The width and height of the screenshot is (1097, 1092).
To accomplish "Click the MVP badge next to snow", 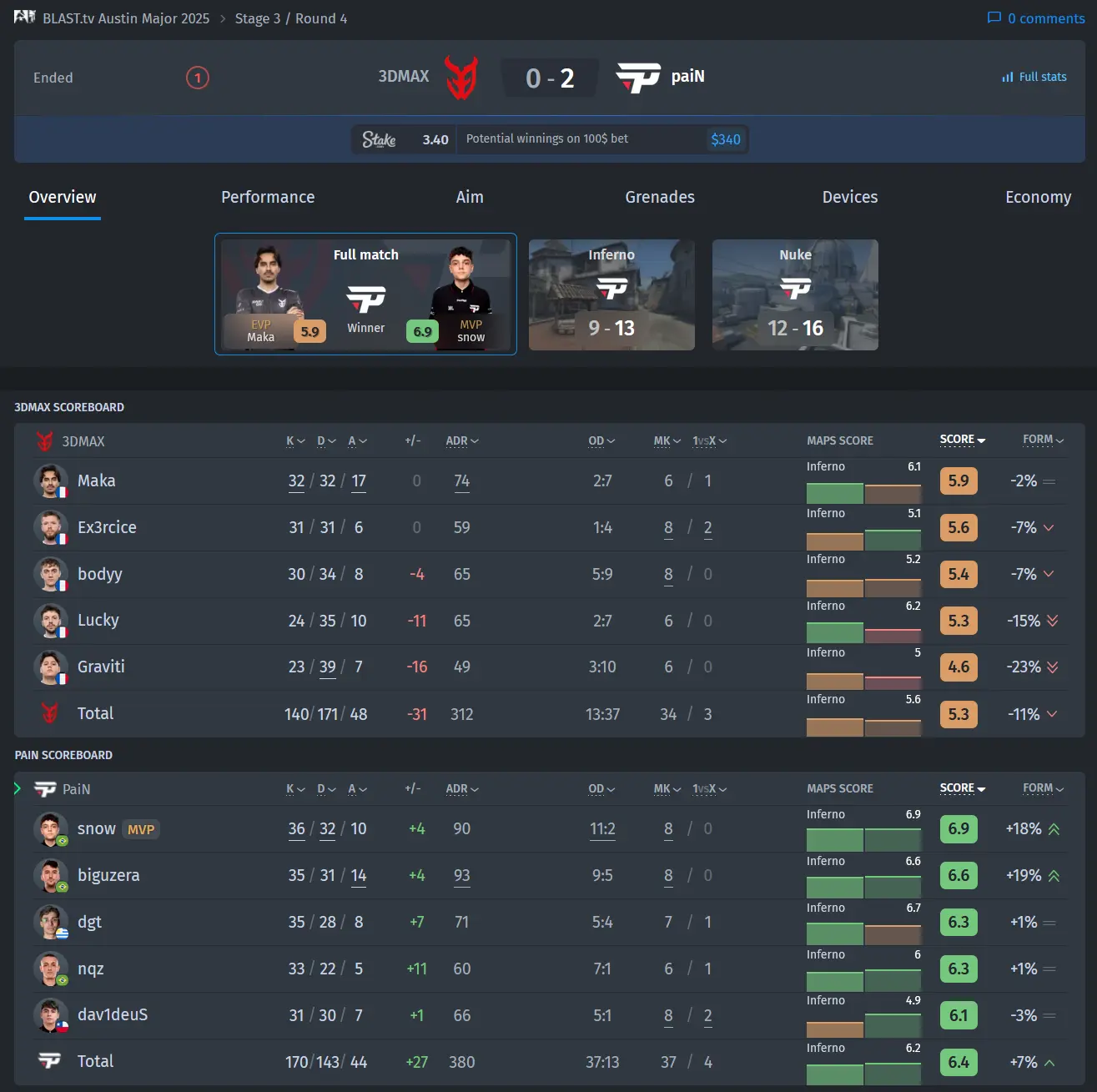I will tap(141, 829).
